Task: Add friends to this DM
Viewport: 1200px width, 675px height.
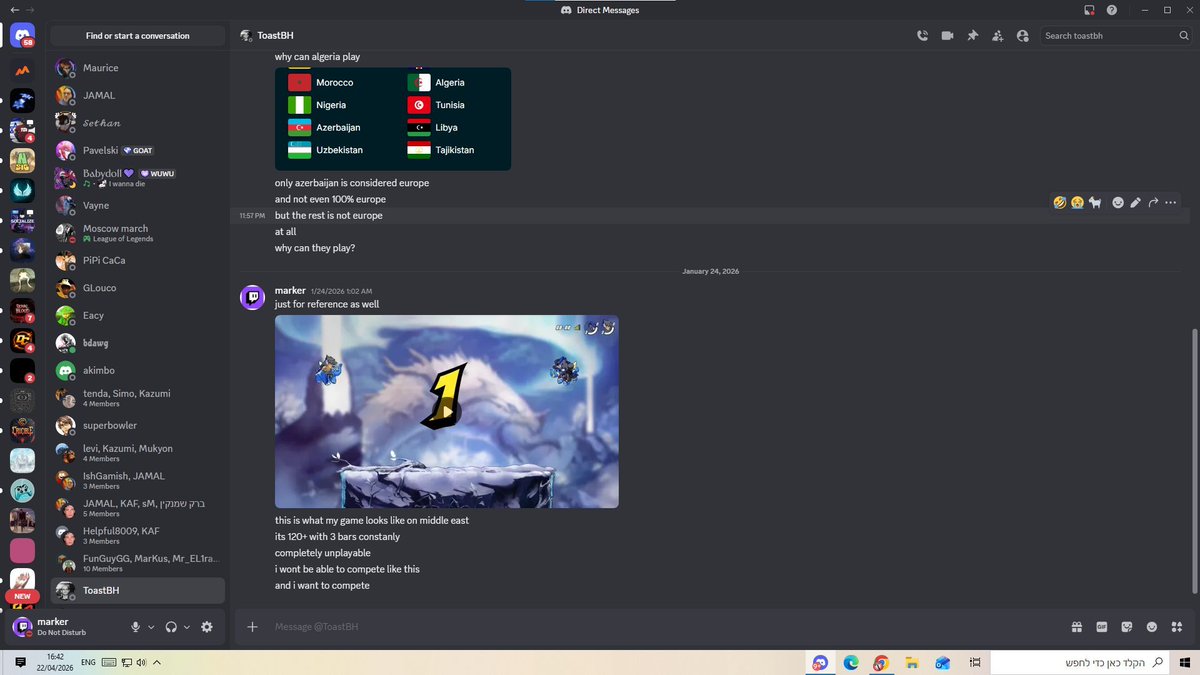Action: (997, 35)
